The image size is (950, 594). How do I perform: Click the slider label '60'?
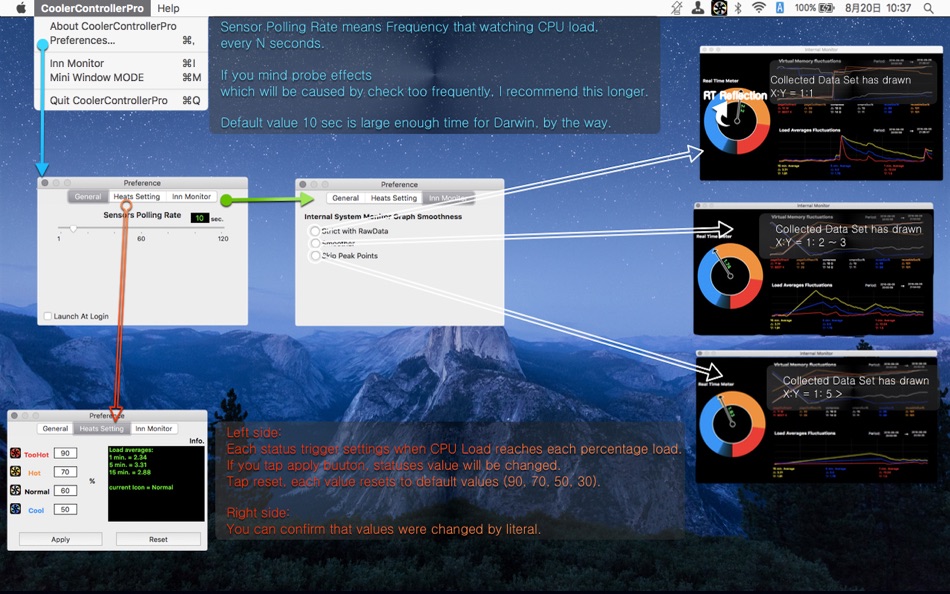click(141, 239)
